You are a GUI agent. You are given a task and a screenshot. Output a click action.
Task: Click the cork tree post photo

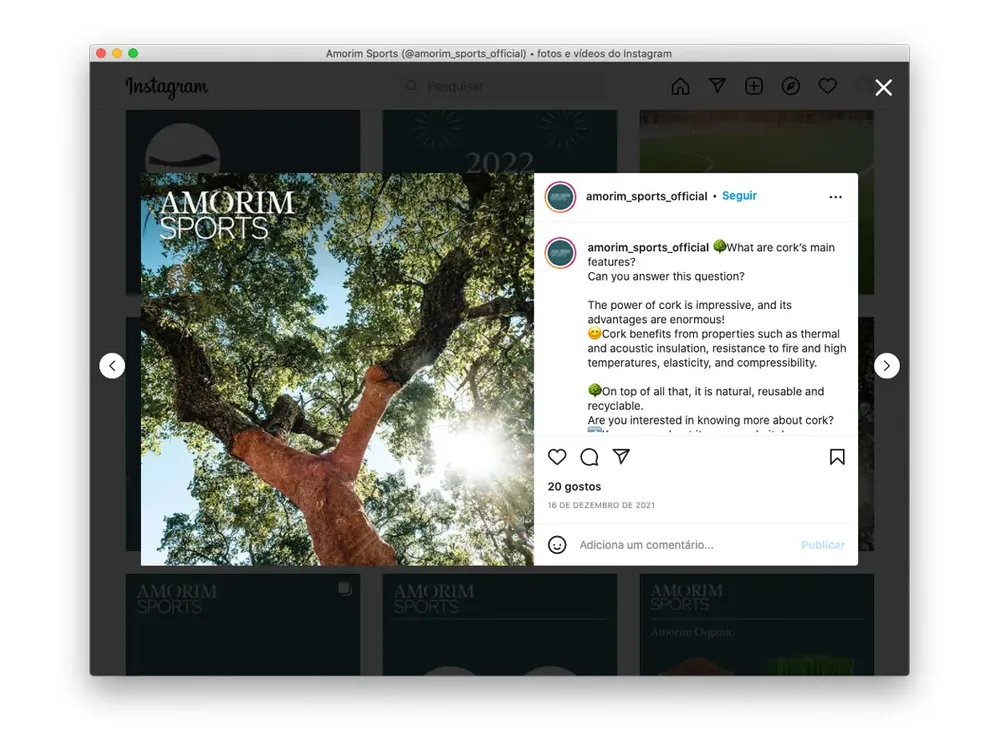pyautogui.click(x=337, y=369)
